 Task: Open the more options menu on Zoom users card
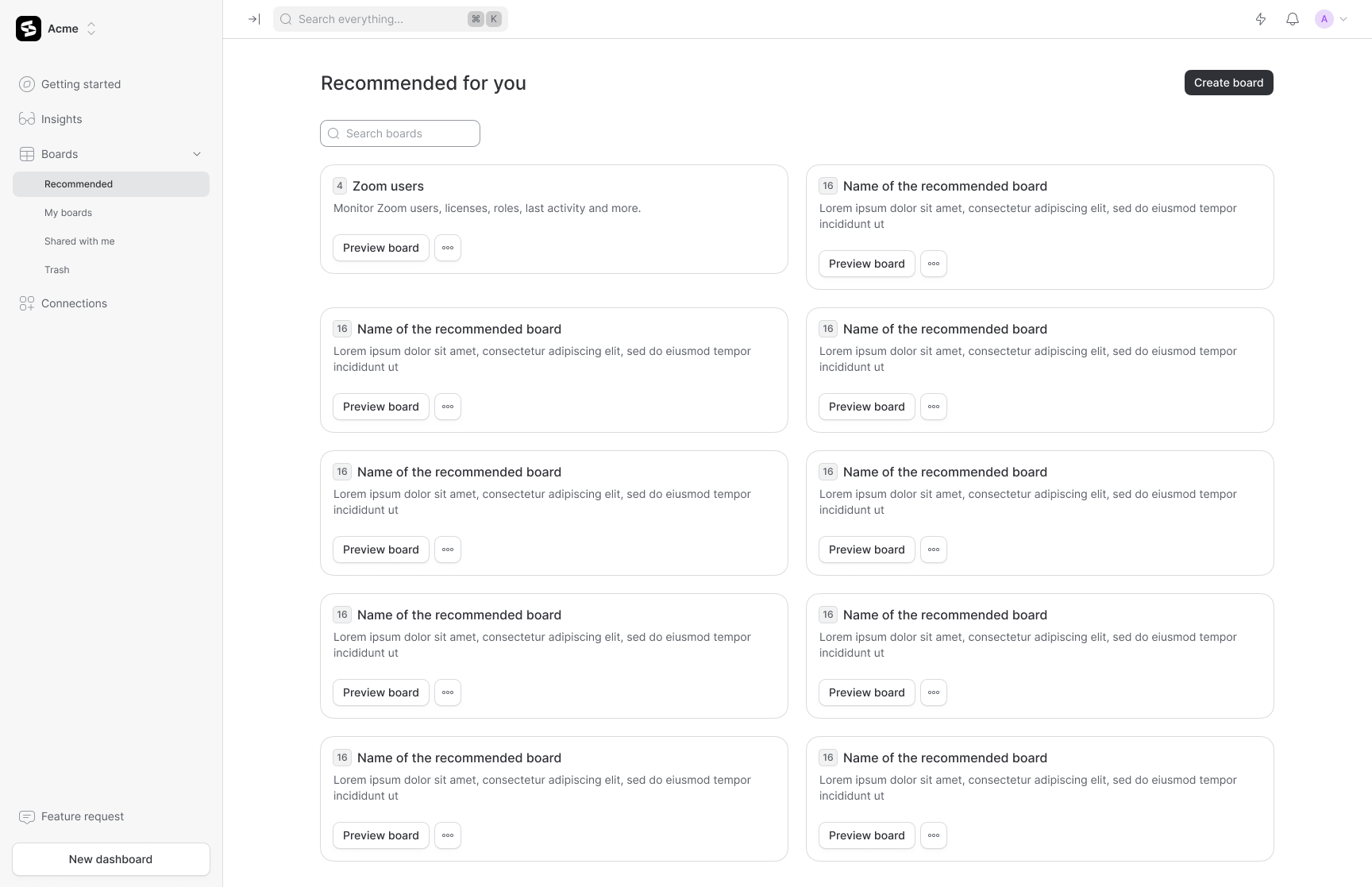tap(447, 248)
